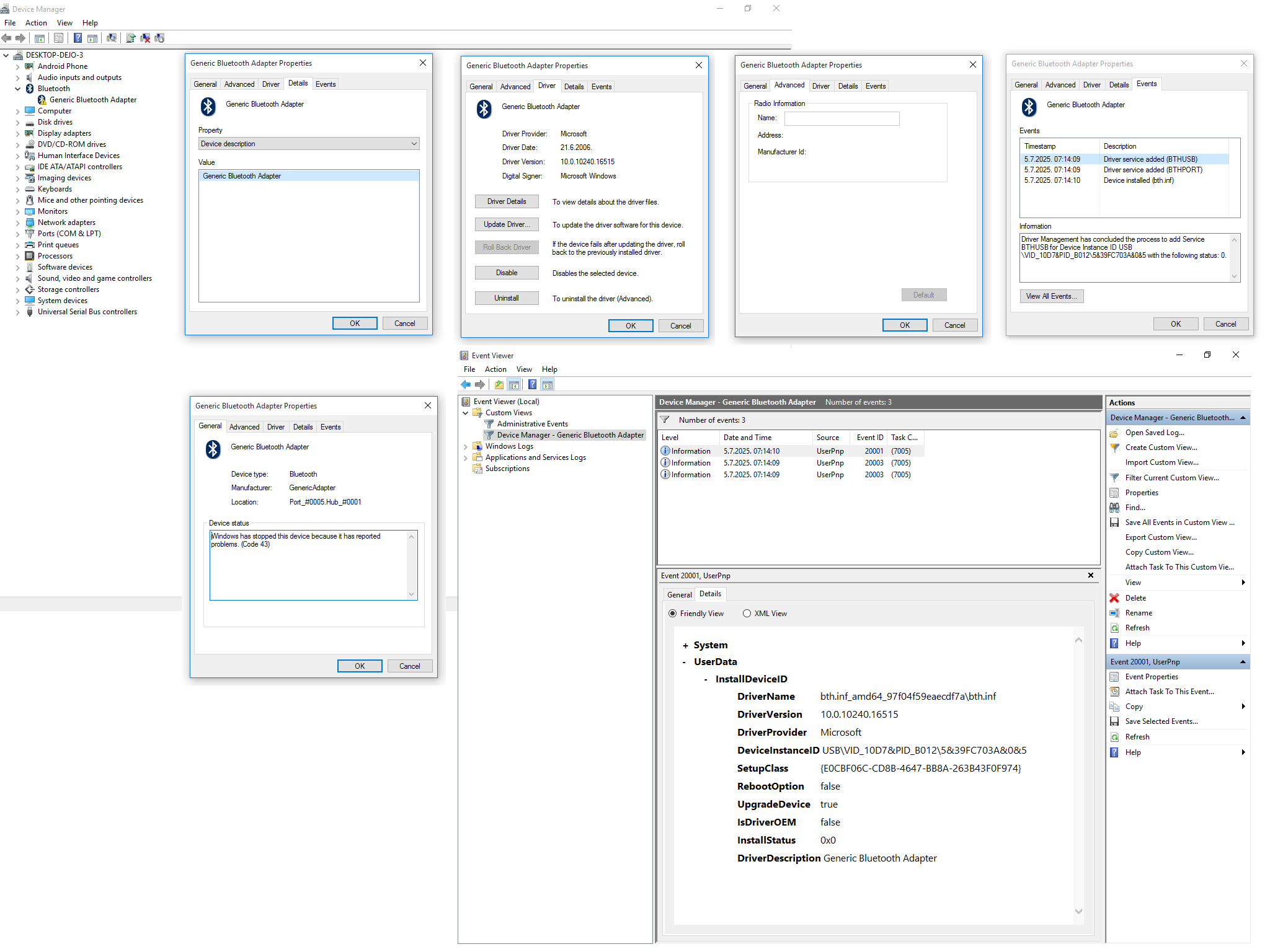The image size is (1270, 952).
Task: Click View All Events... button
Action: (x=1051, y=296)
